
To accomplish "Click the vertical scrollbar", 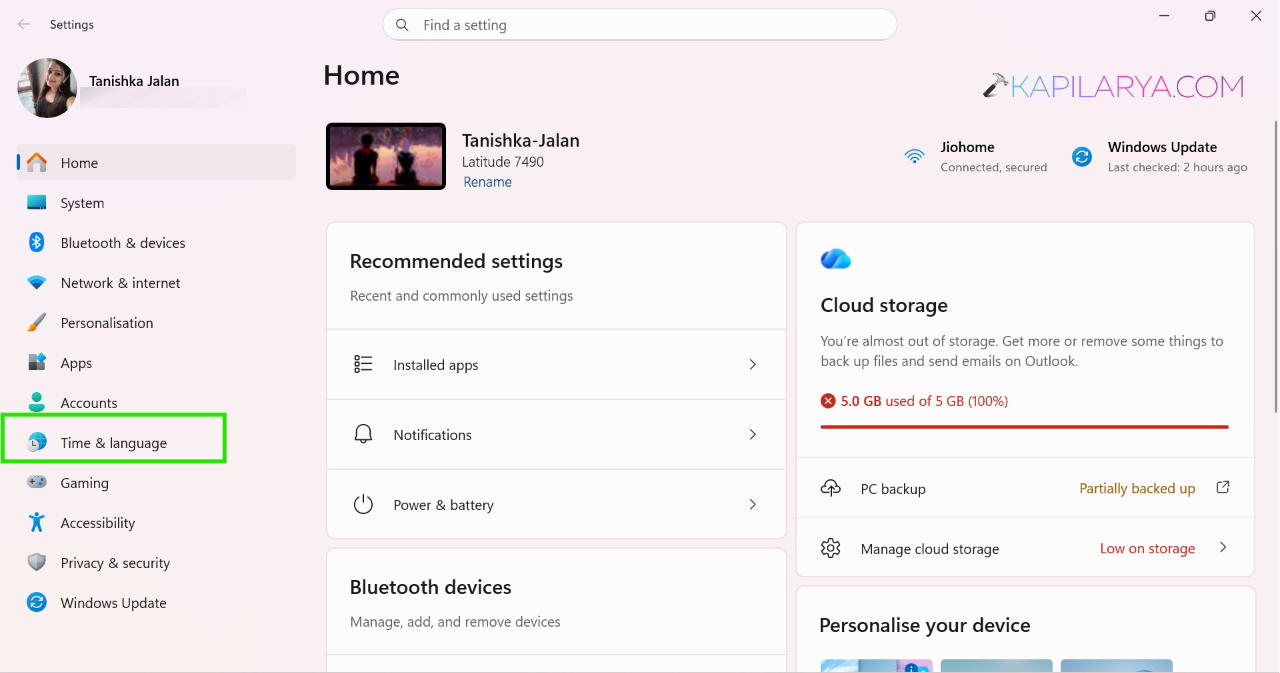I will [x=1275, y=266].
